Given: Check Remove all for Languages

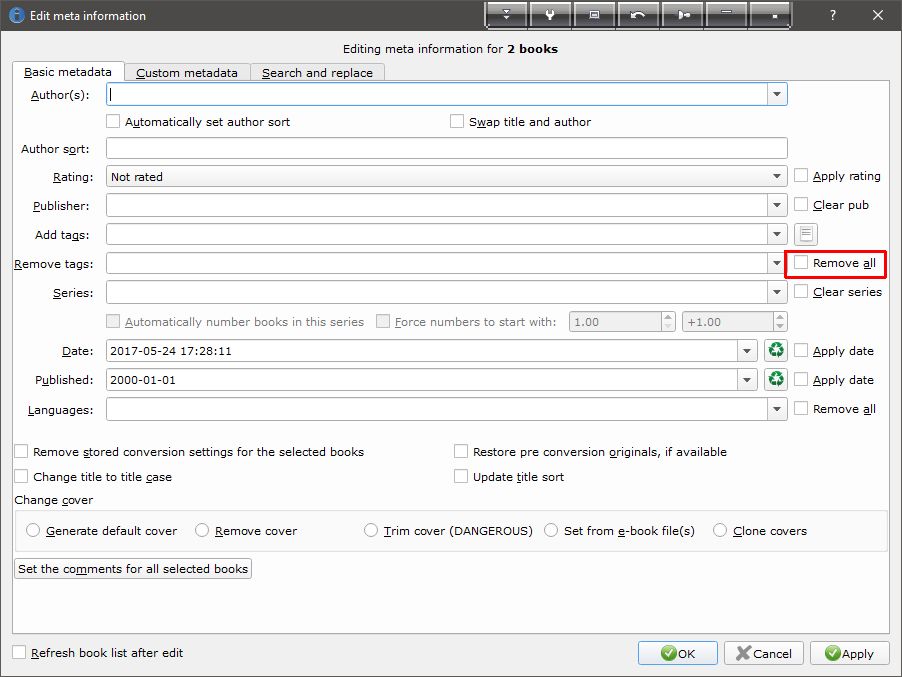Looking at the screenshot, I should (801, 408).
